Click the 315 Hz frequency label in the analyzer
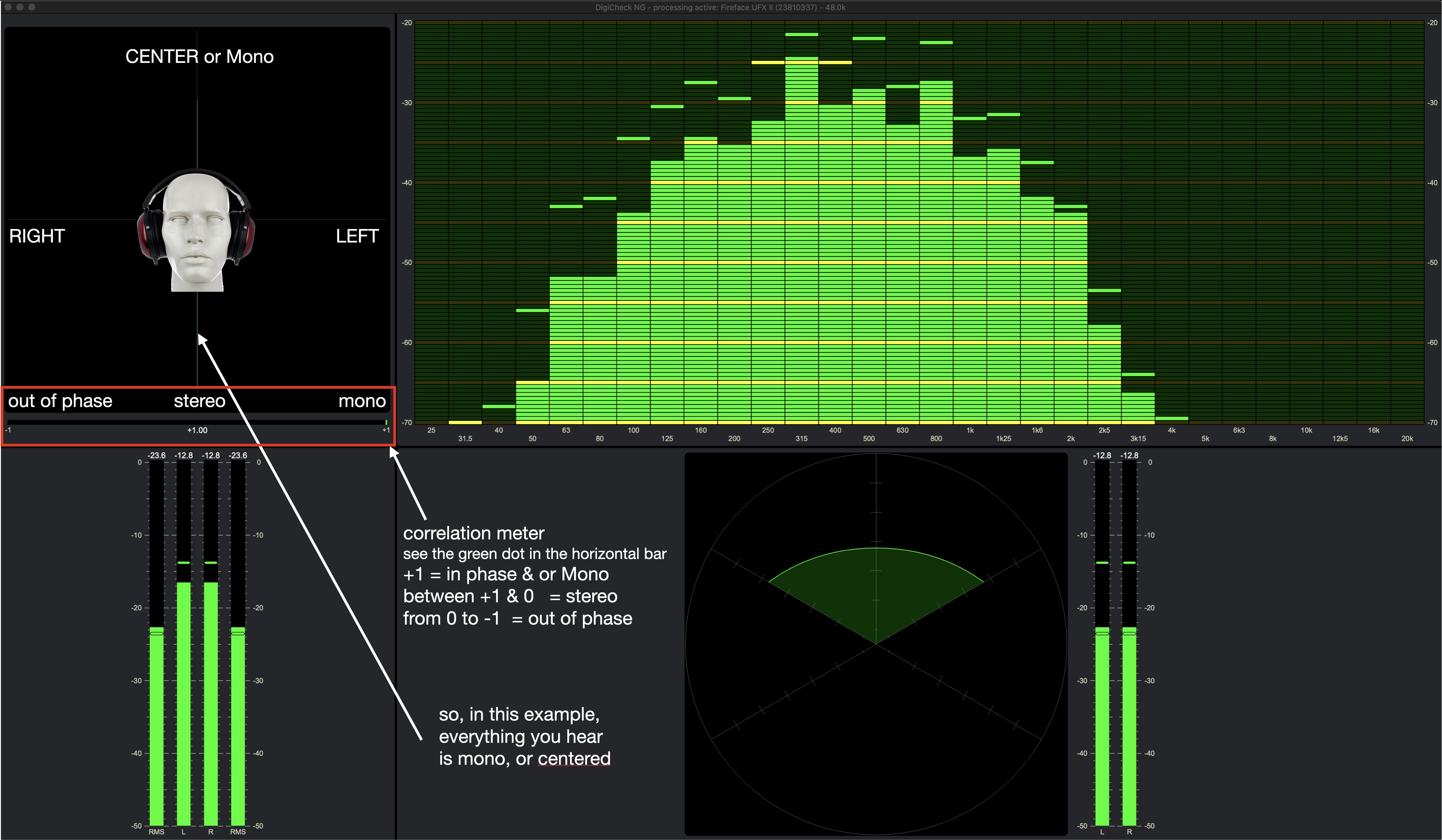The height and width of the screenshot is (840, 1442). pos(801,439)
